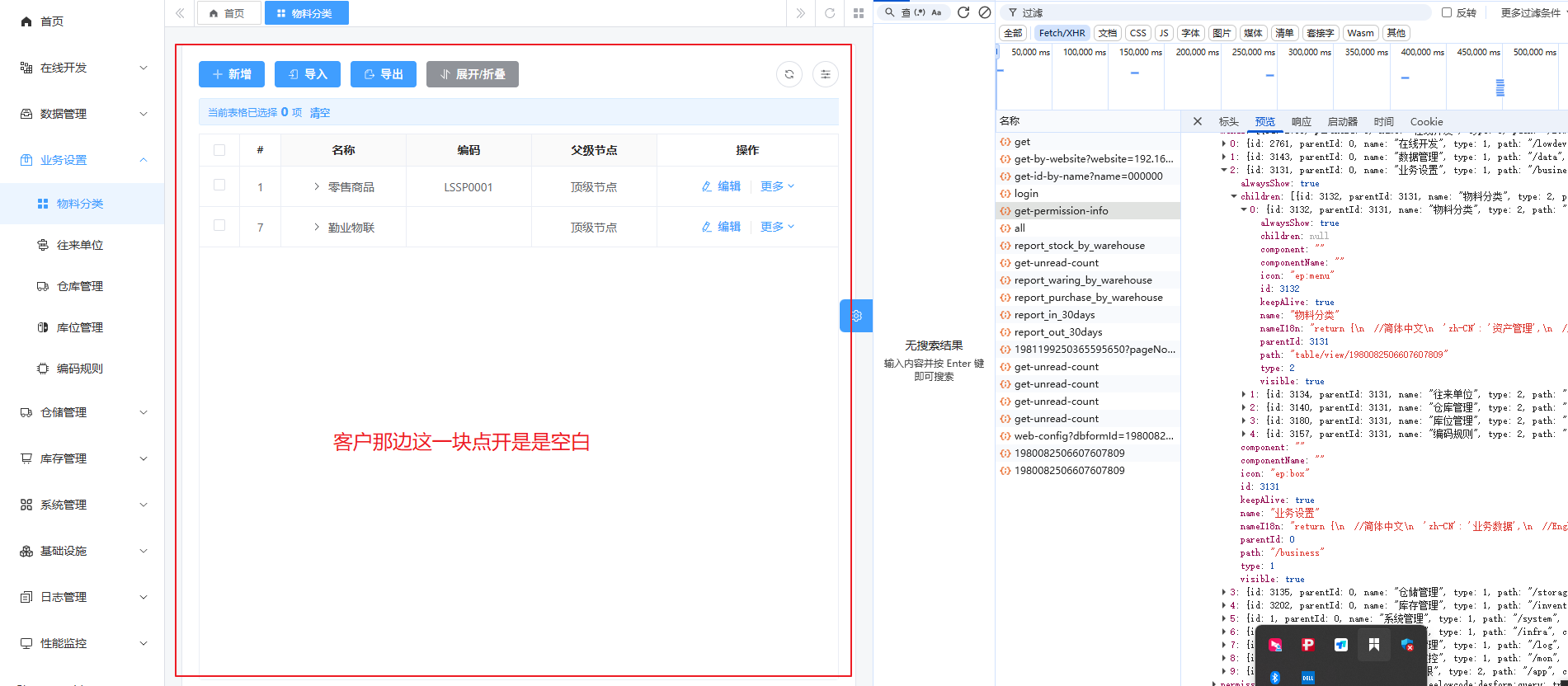Screen dimensions: 1568x686
Task: Click the 新增 button
Action: tap(232, 74)
